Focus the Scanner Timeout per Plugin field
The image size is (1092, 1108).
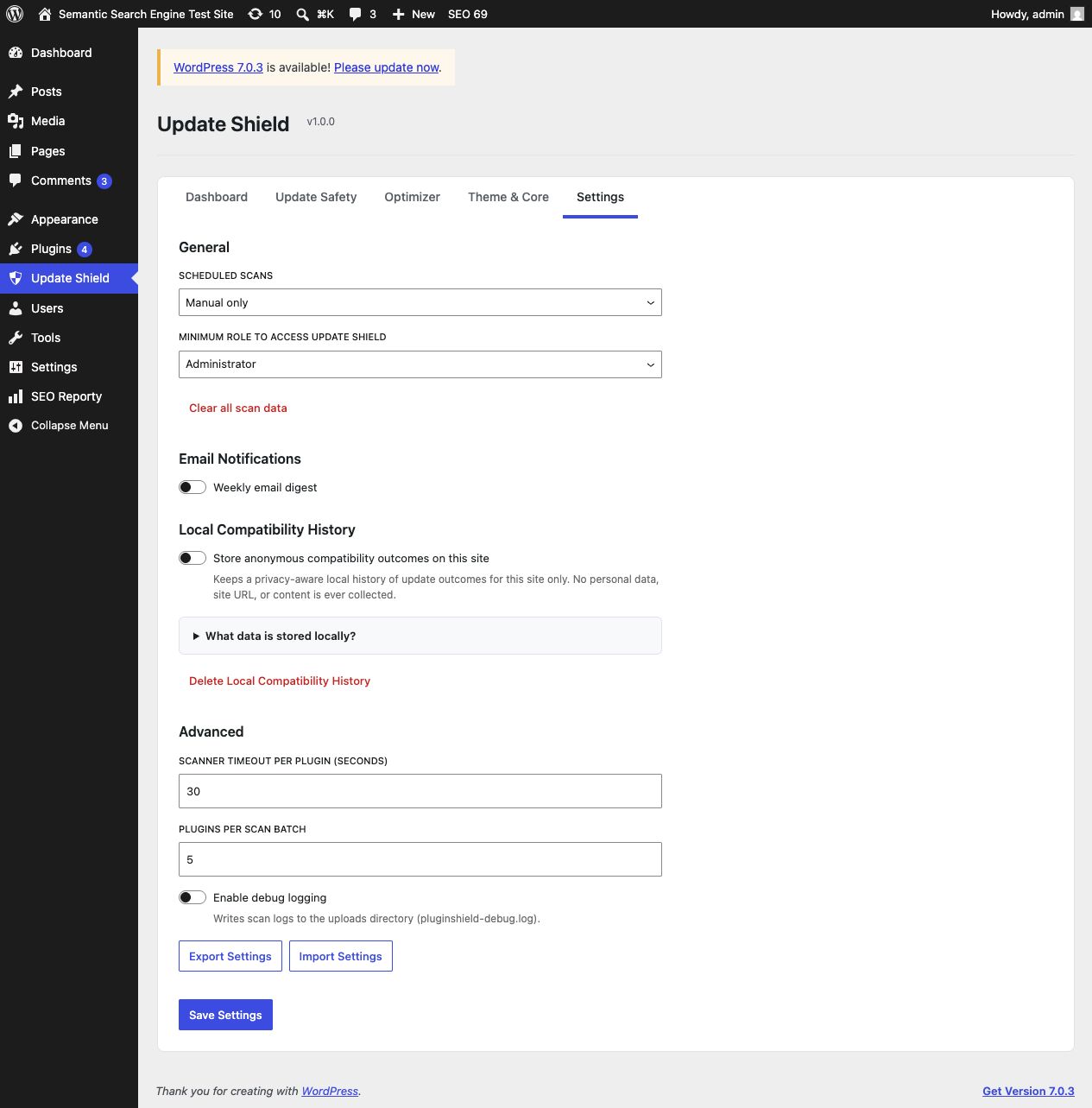coord(420,791)
